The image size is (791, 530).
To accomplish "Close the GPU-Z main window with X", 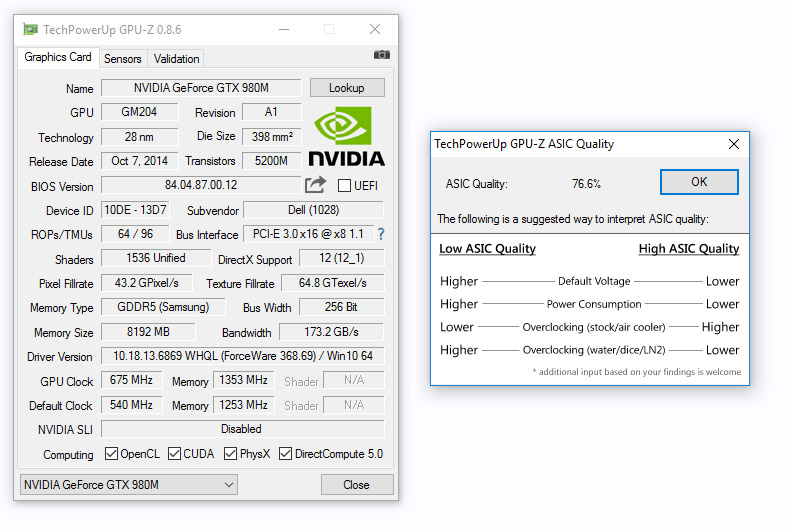I will click(375, 29).
